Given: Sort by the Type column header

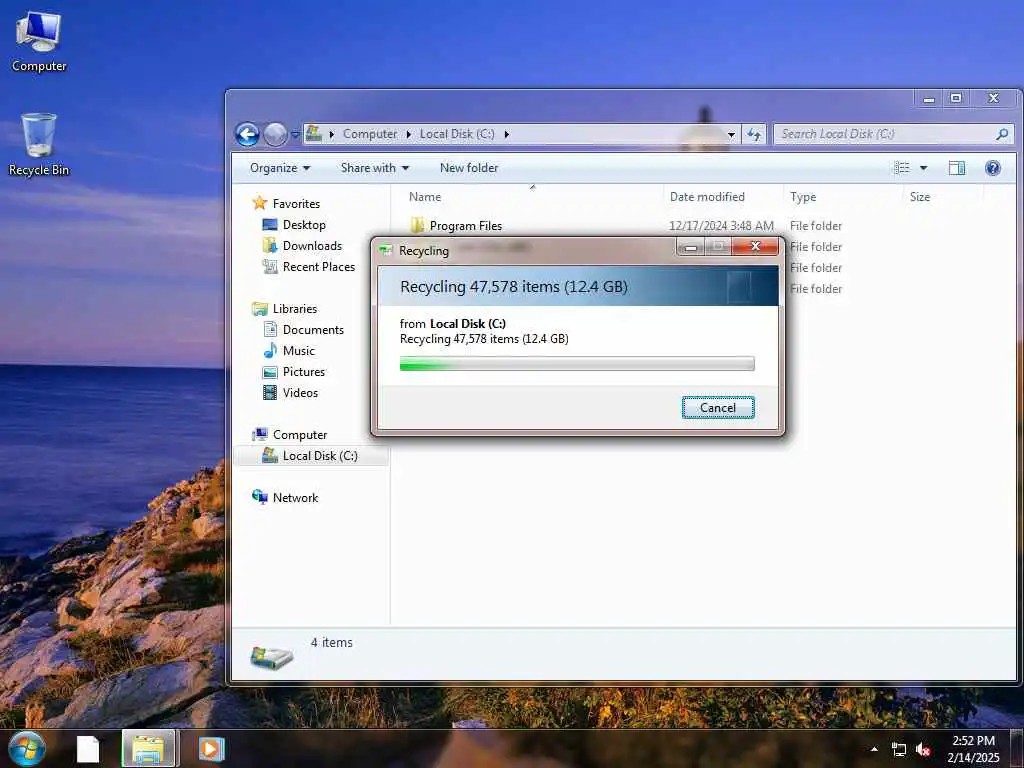Looking at the screenshot, I should [x=803, y=197].
